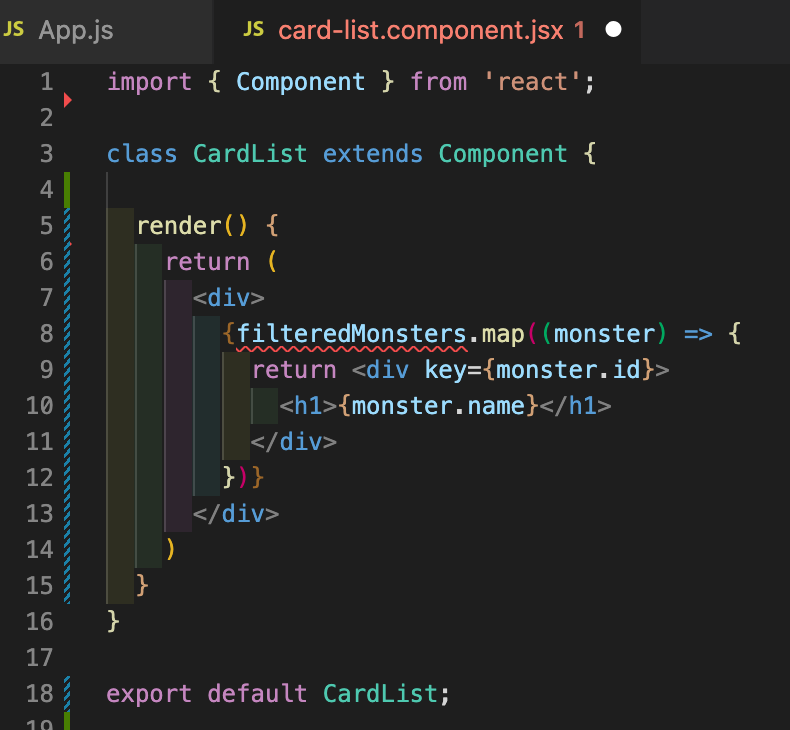This screenshot has height=730, width=790.
Task: Click closing brace on line 15
Action: pyautogui.click(x=142, y=586)
